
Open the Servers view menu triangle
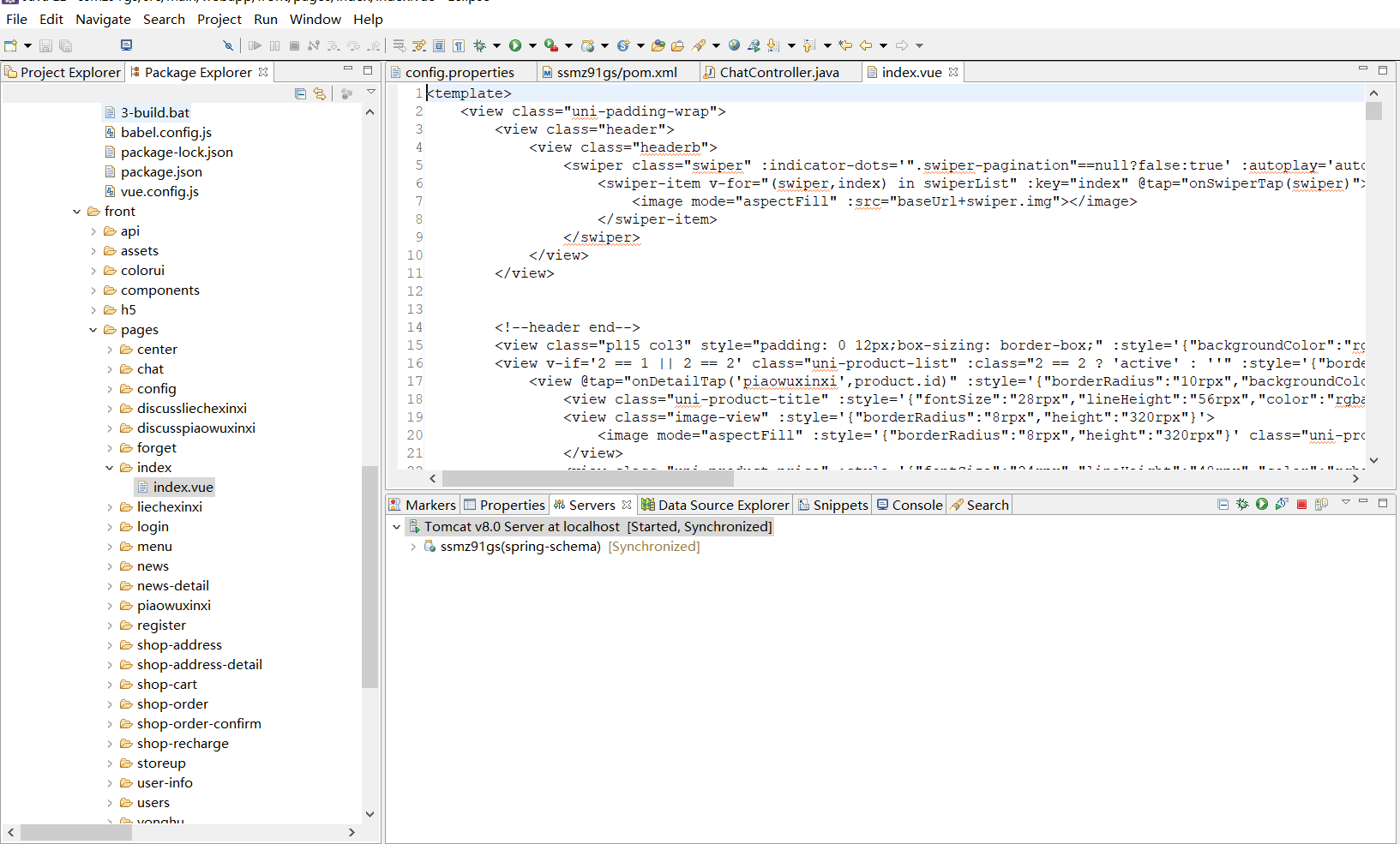(x=1346, y=502)
